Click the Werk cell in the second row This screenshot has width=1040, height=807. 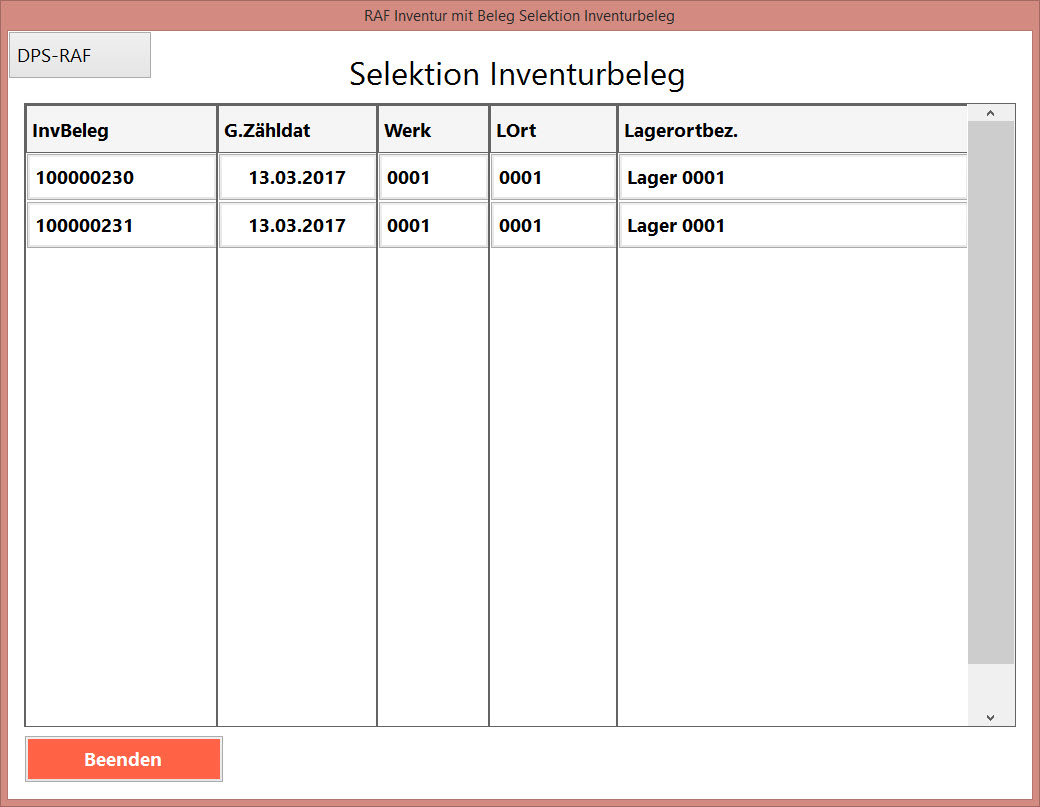click(433, 226)
